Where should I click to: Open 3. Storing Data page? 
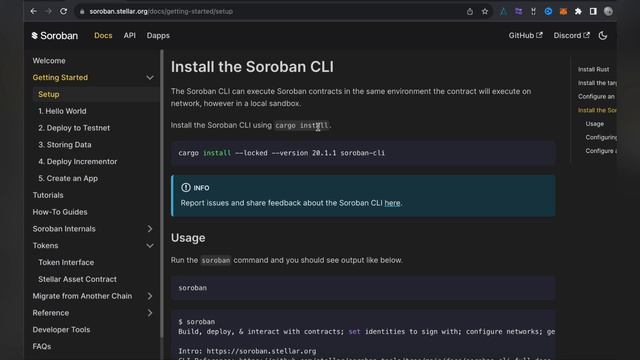64,145
